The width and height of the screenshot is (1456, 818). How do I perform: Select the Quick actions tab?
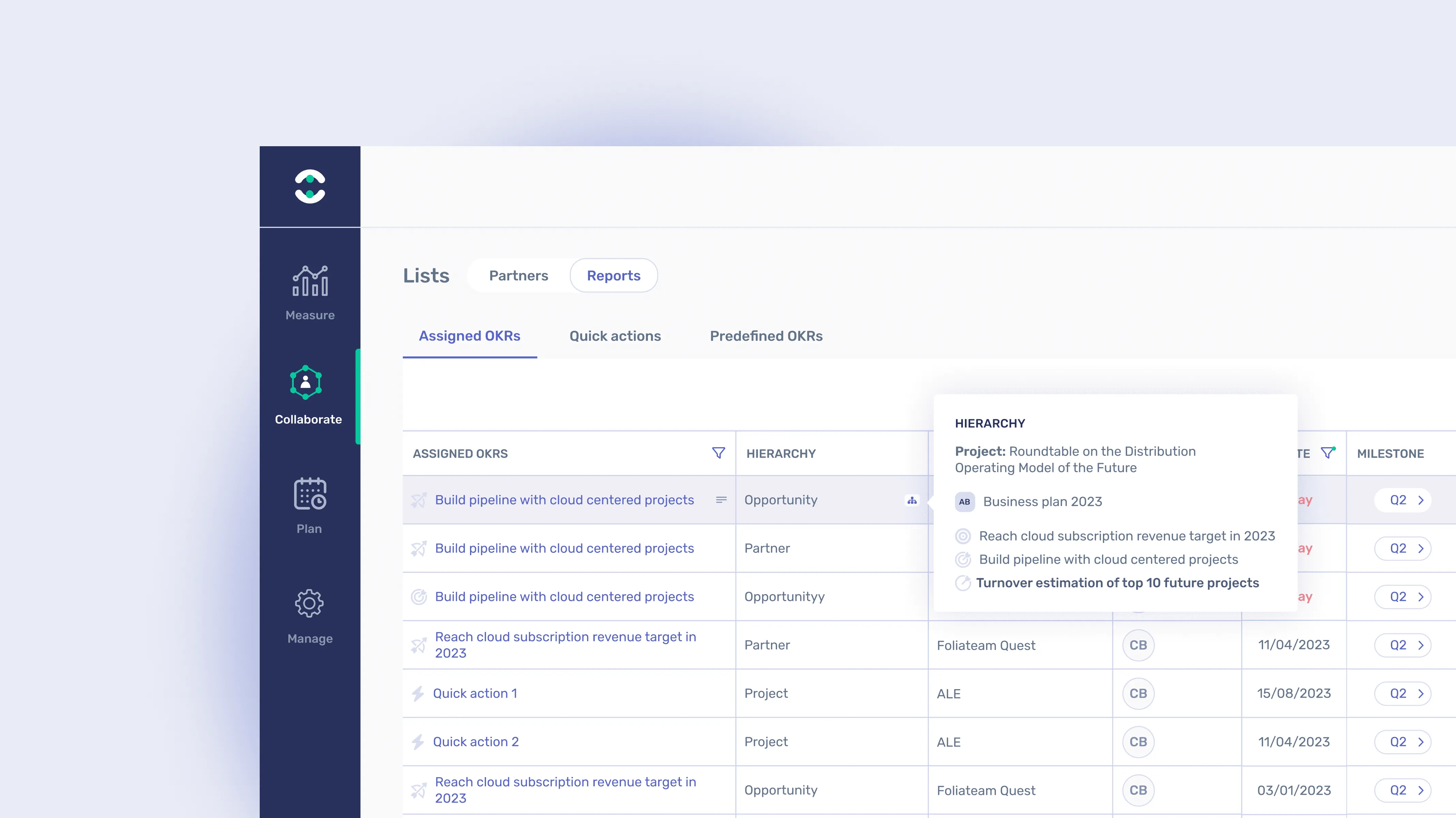click(615, 336)
